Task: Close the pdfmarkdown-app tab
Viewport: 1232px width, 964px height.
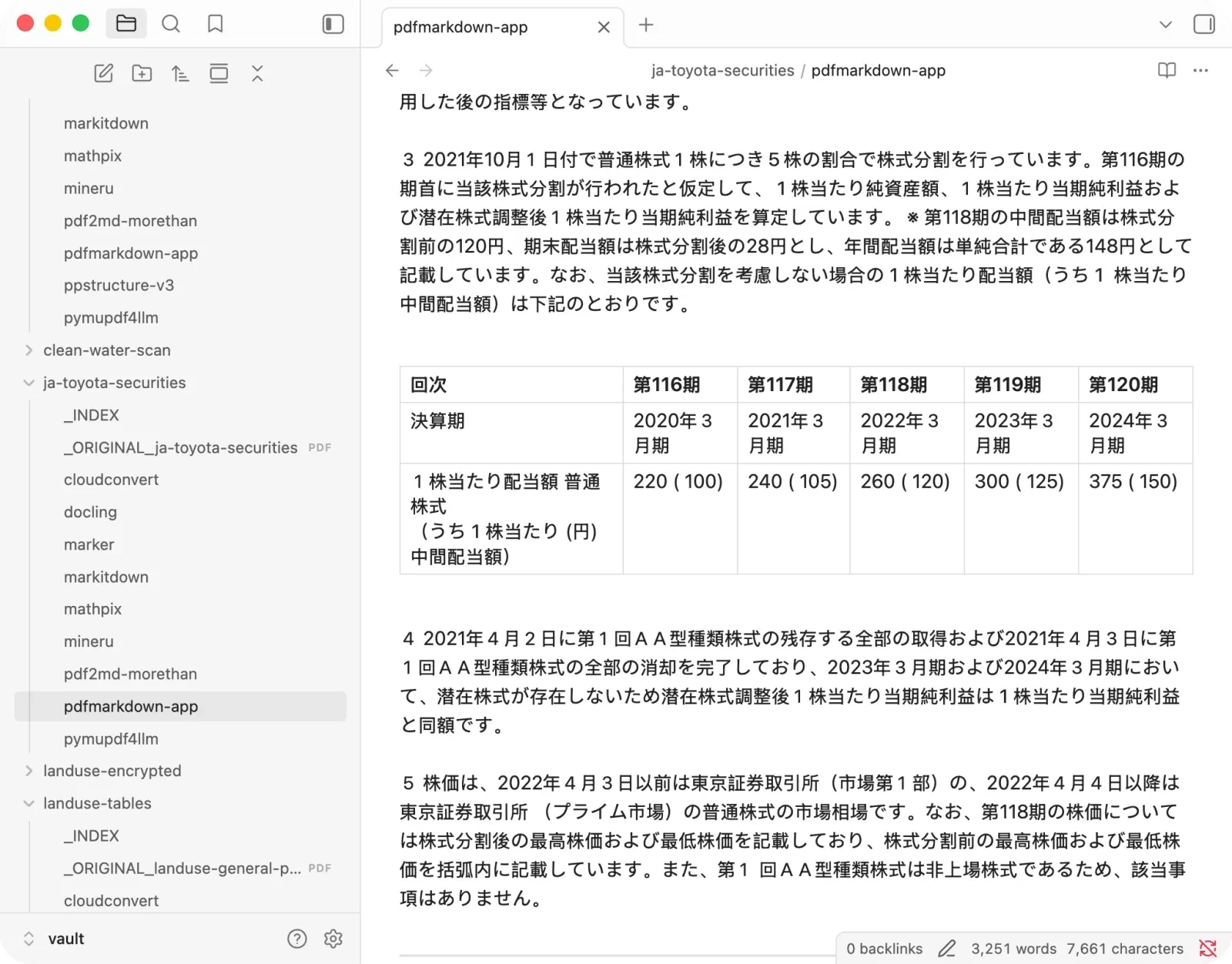Action: pos(604,27)
